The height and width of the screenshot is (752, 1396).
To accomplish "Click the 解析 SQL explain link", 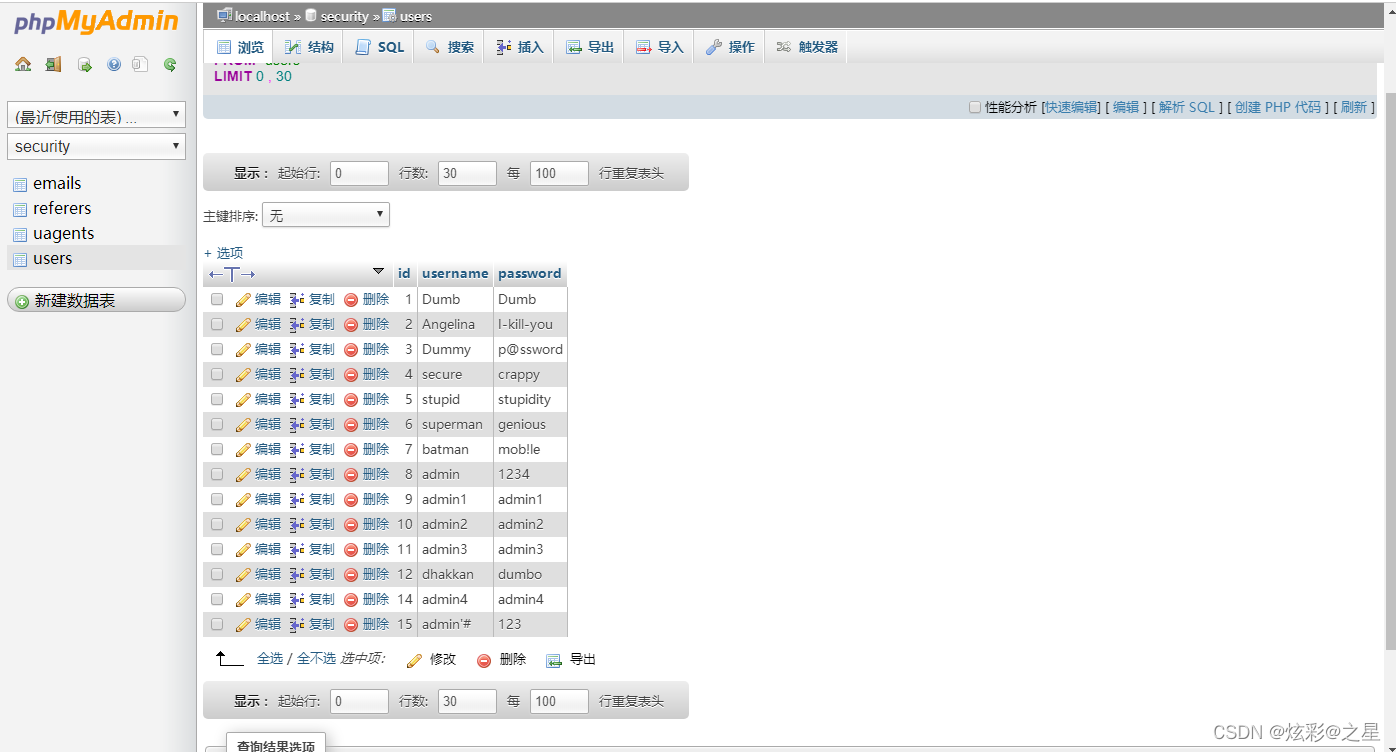I will click(x=1187, y=107).
